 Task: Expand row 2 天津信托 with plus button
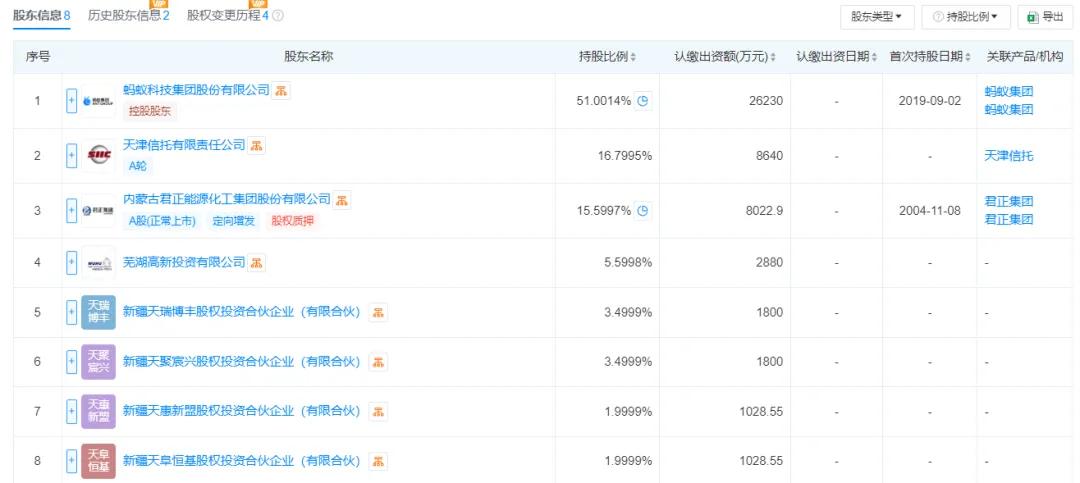point(72,156)
